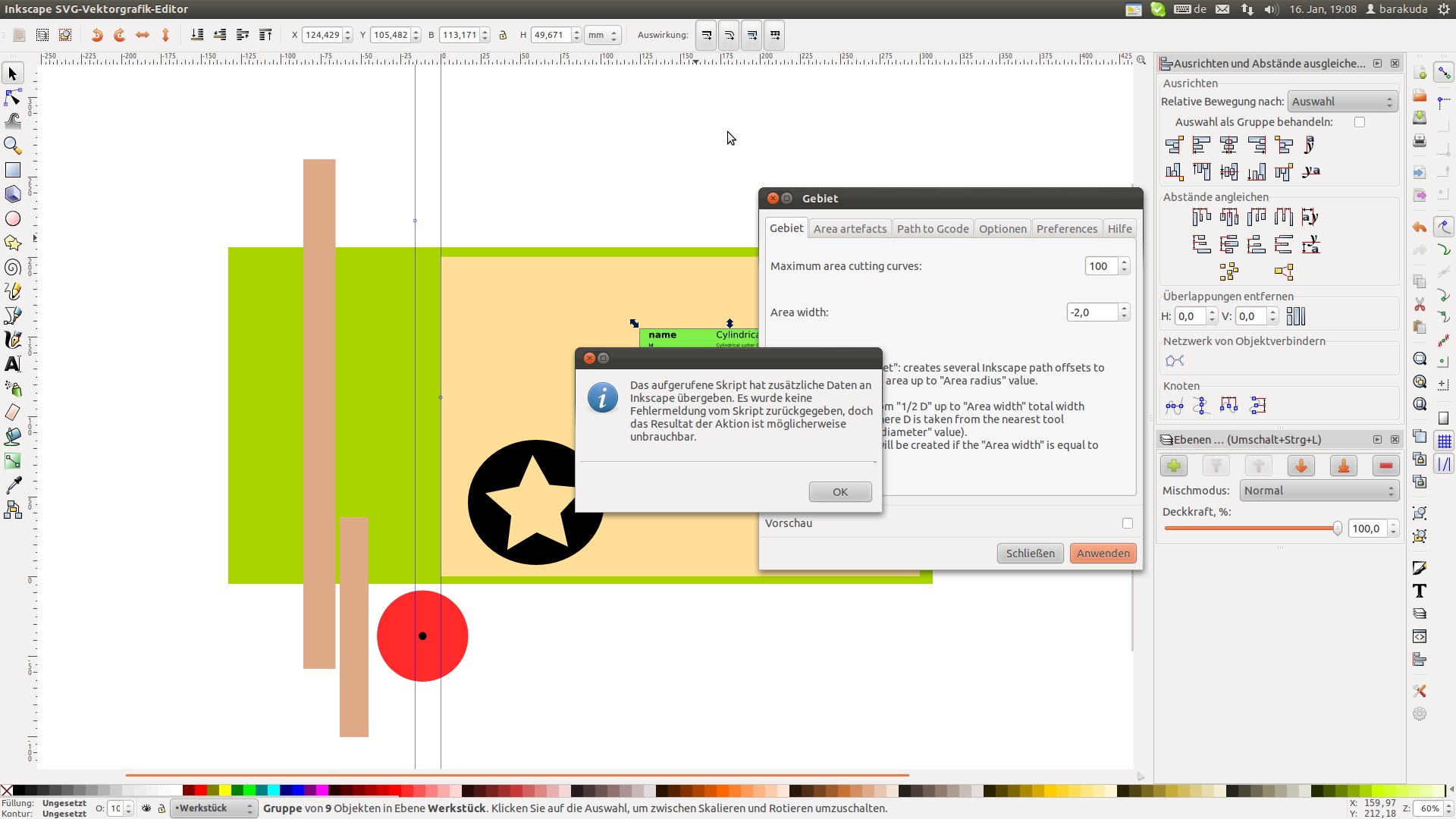
Task: Toggle the width-height lock icon
Action: point(503,35)
